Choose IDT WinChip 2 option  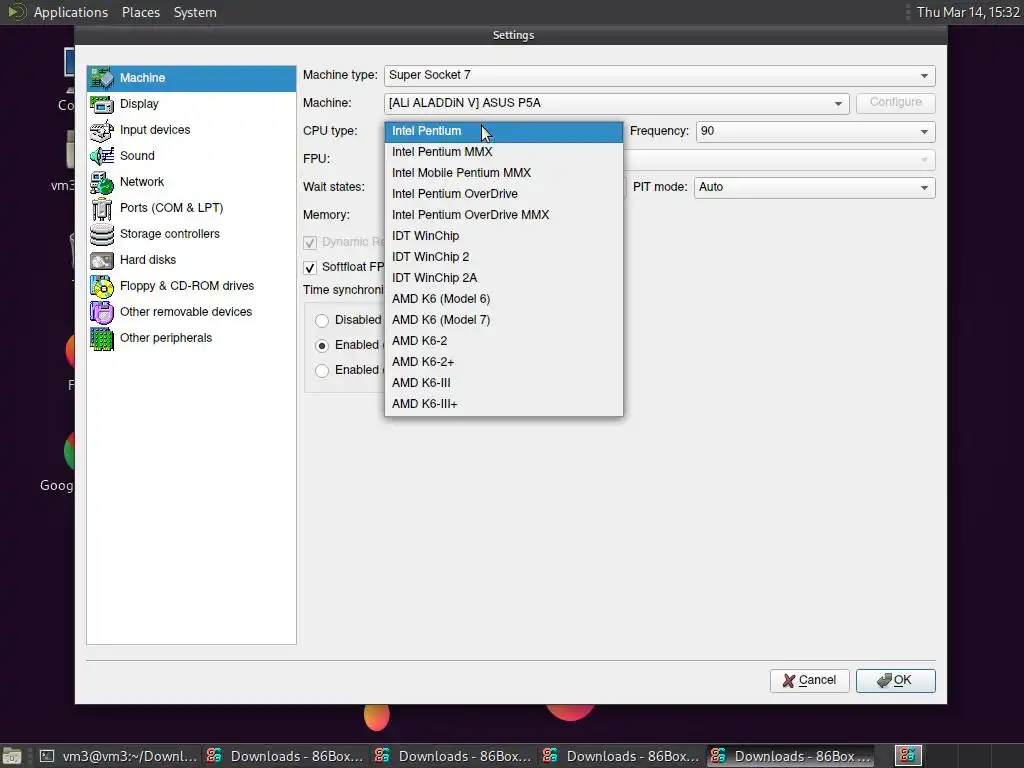click(x=504, y=257)
